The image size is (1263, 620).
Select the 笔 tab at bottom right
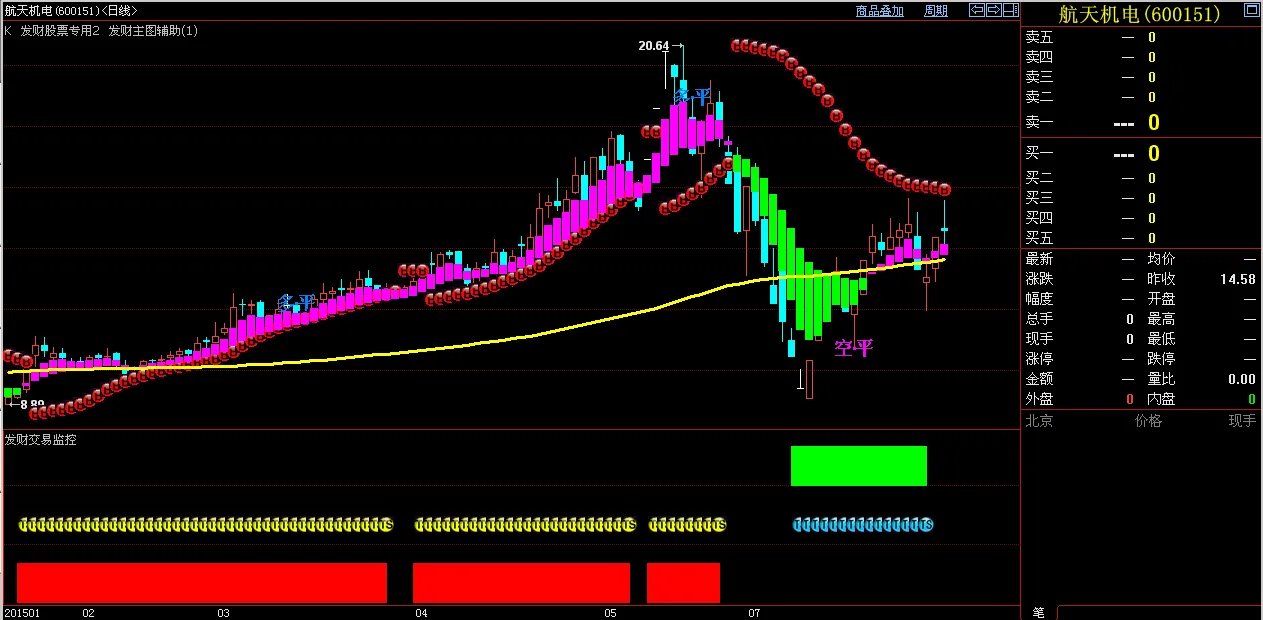[x=1038, y=612]
